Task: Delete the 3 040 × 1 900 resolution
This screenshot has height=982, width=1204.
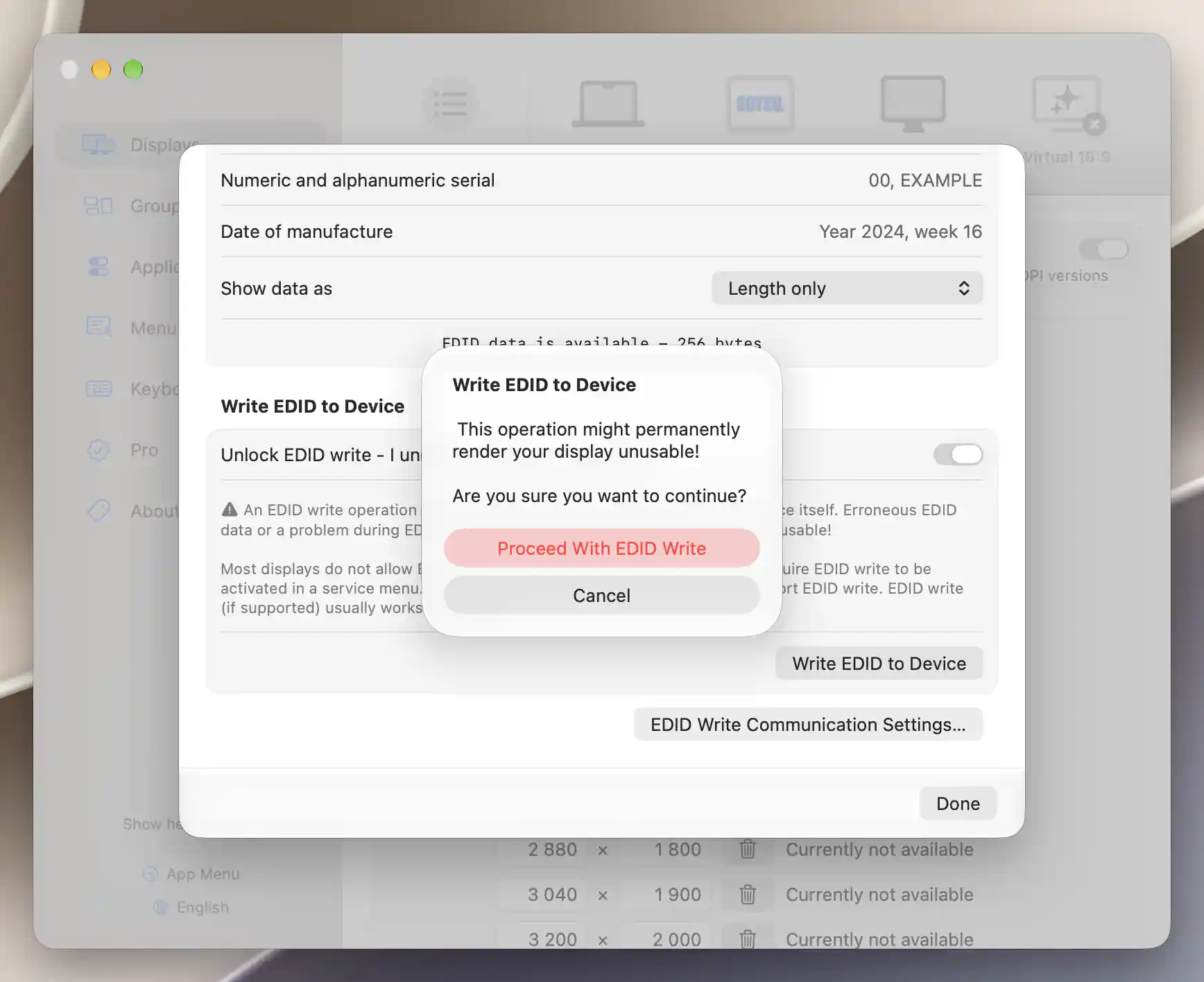Action: tap(748, 895)
